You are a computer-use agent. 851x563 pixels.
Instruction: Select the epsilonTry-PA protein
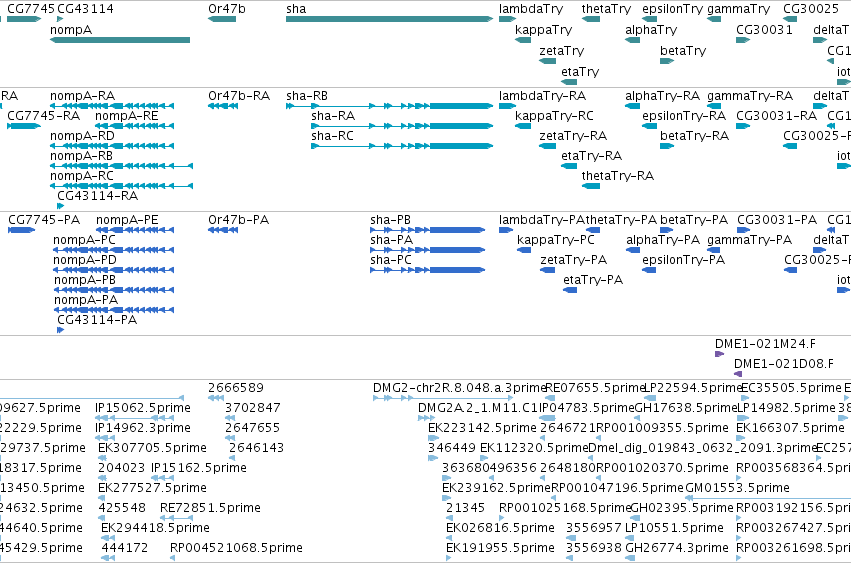click(x=649, y=270)
